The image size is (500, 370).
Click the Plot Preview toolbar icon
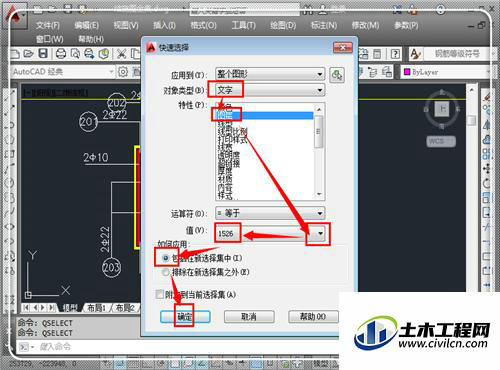75,54
